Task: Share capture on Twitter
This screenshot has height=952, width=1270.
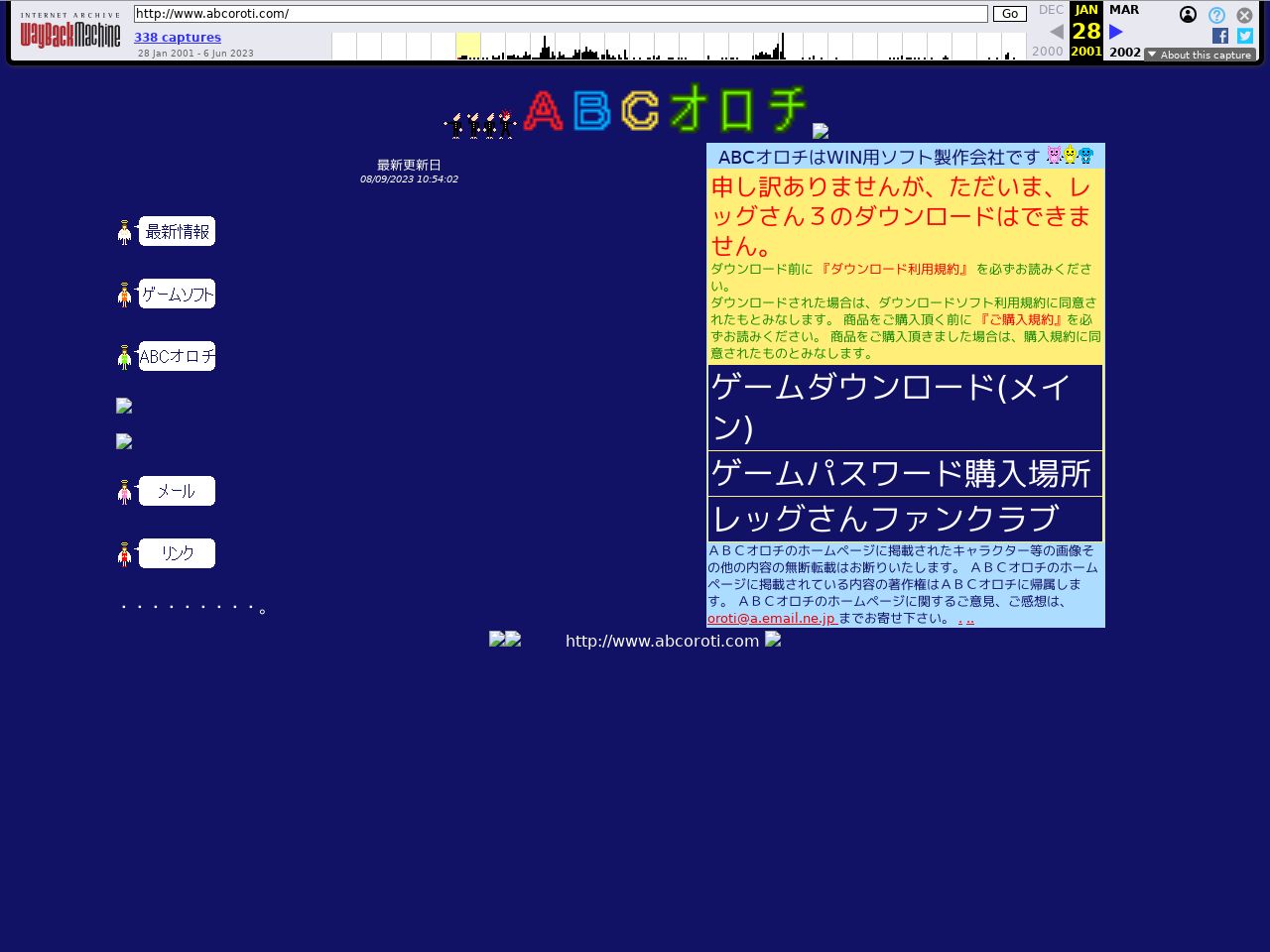Action: (1245, 36)
